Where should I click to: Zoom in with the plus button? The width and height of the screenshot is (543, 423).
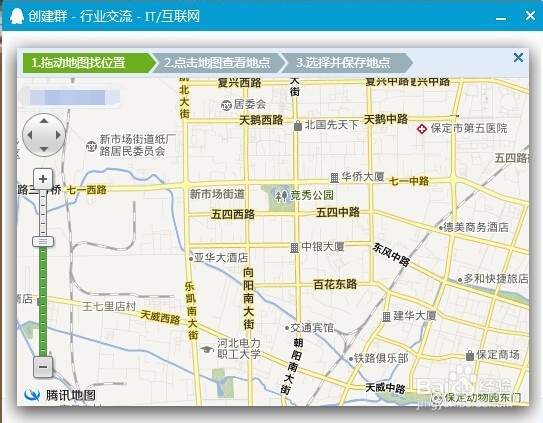[x=43, y=179]
